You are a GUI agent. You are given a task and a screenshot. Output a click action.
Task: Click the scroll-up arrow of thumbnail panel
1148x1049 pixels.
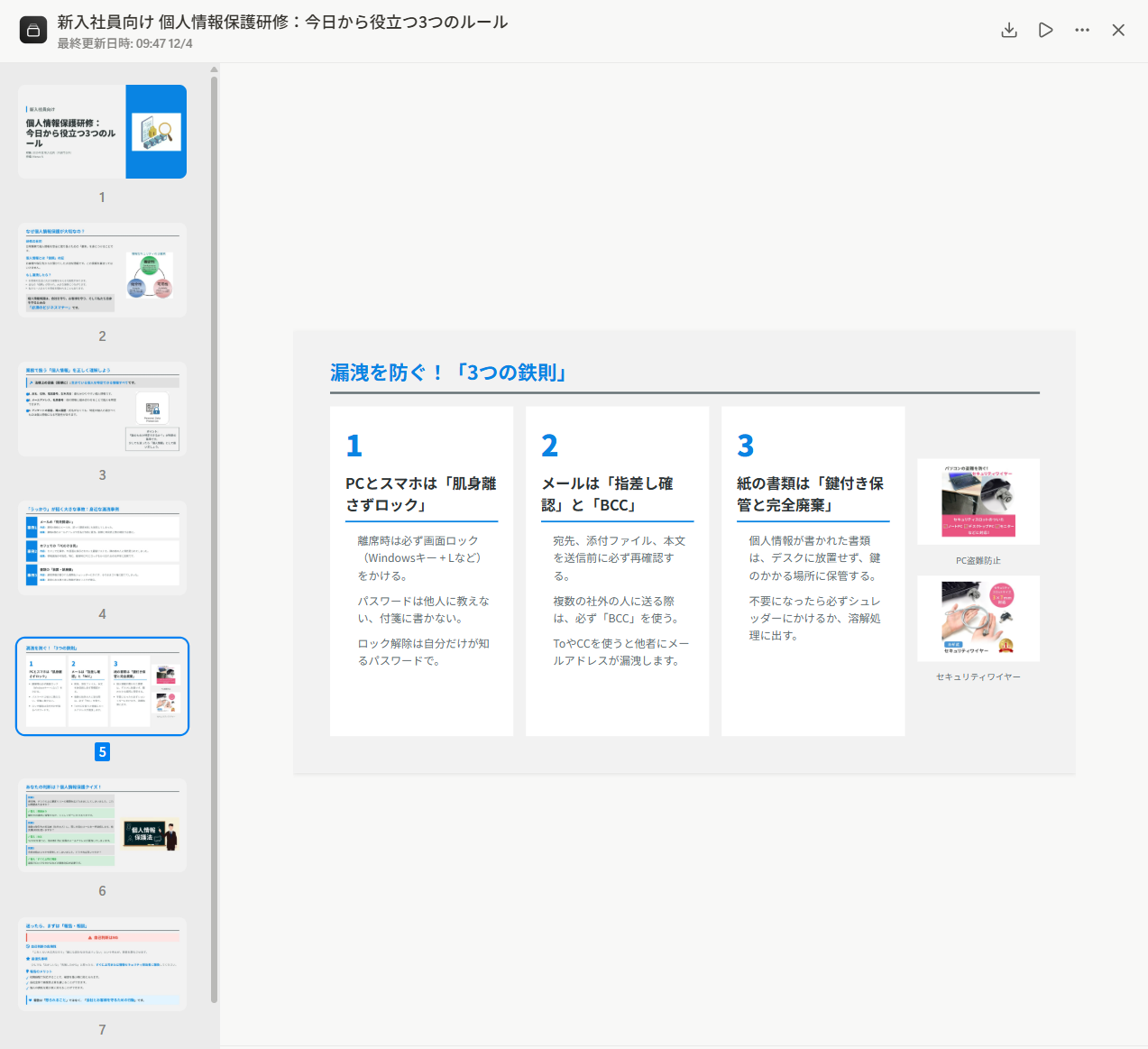tap(214, 69)
